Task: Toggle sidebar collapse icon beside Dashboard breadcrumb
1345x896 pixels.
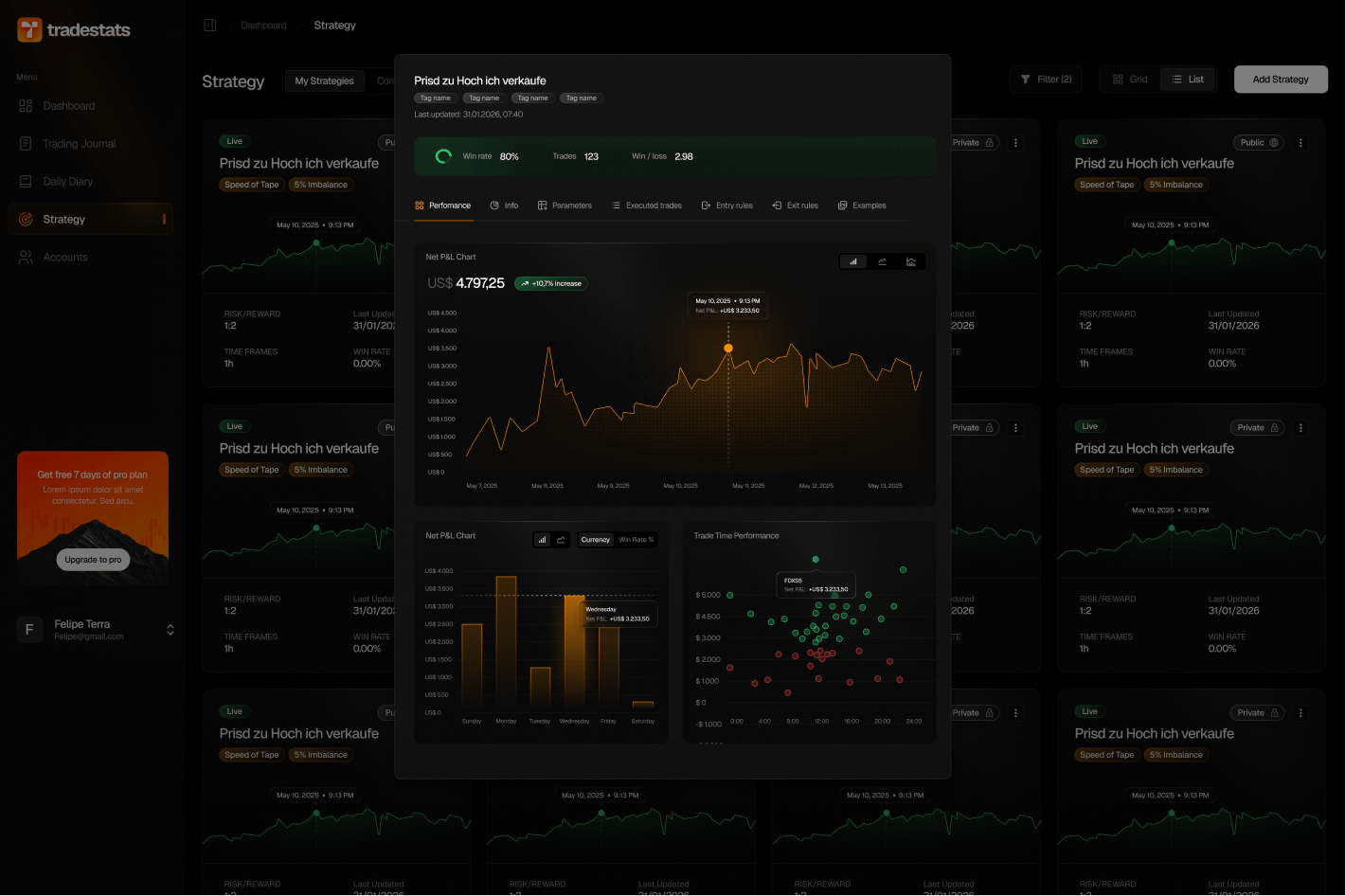Action: point(210,26)
